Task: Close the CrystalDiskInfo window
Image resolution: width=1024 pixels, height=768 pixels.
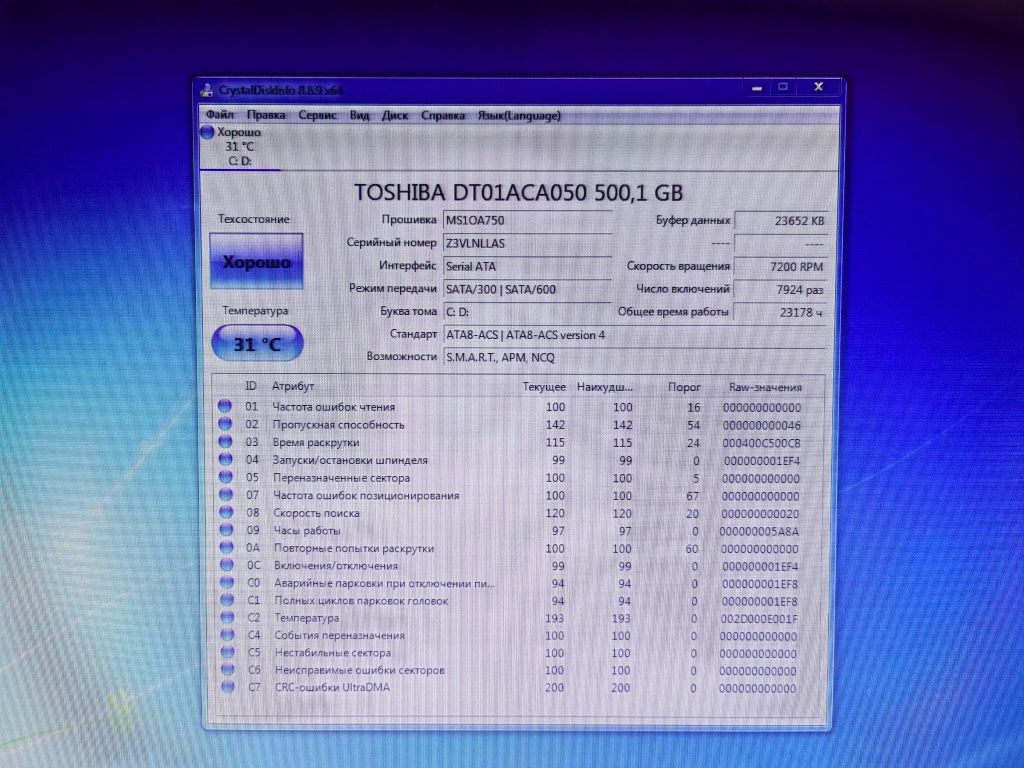Action: 818,87
